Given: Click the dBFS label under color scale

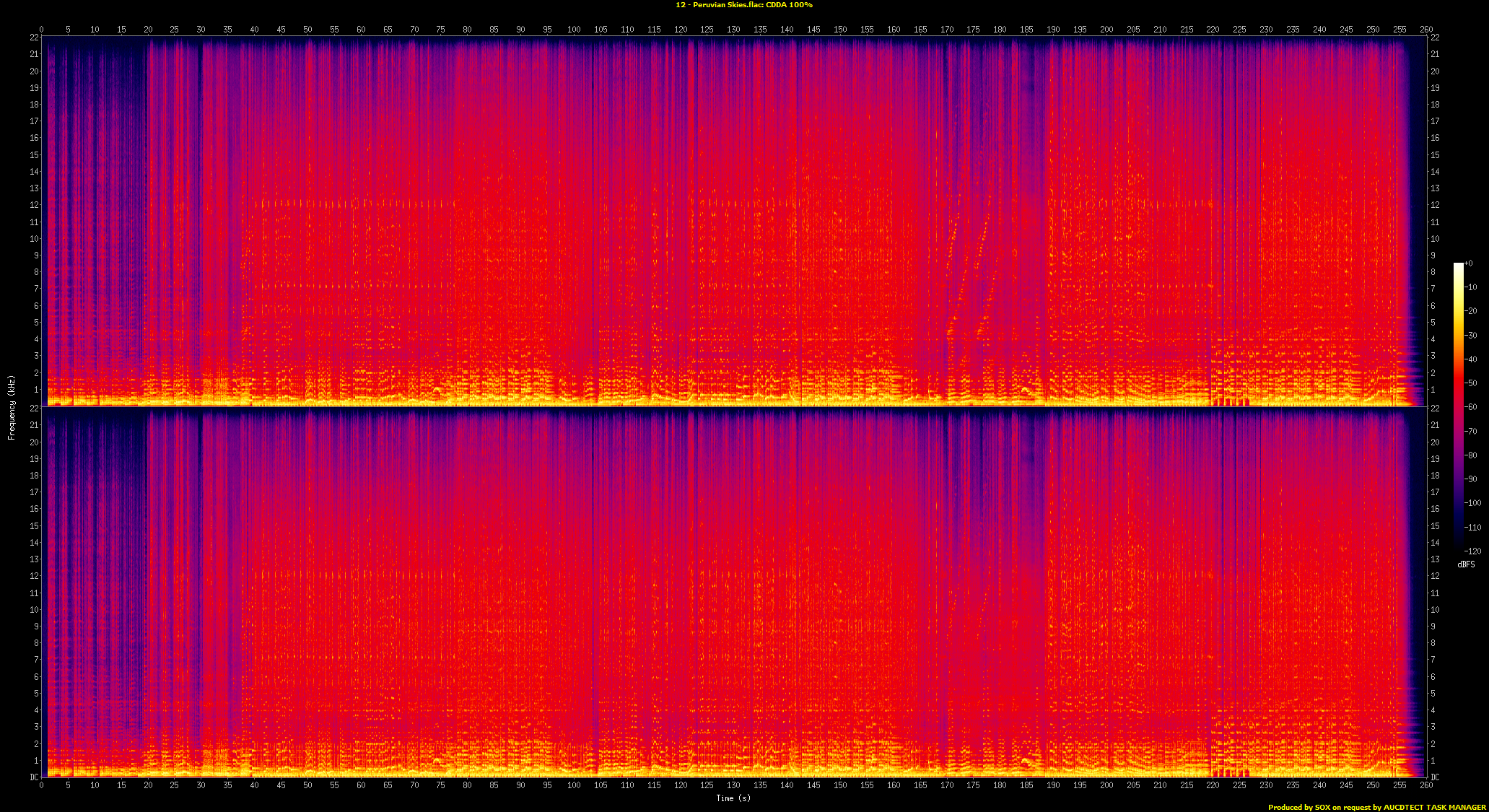Looking at the screenshot, I should [1466, 564].
